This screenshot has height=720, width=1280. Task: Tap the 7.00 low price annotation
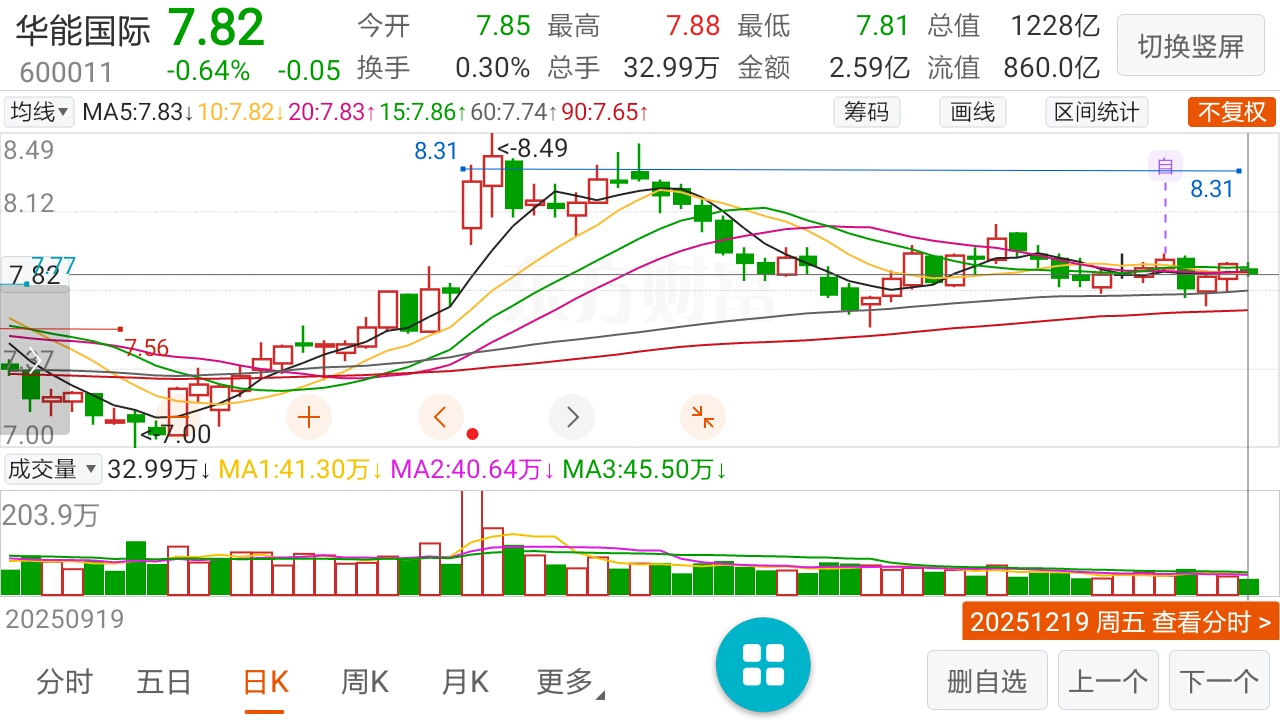pos(177,434)
